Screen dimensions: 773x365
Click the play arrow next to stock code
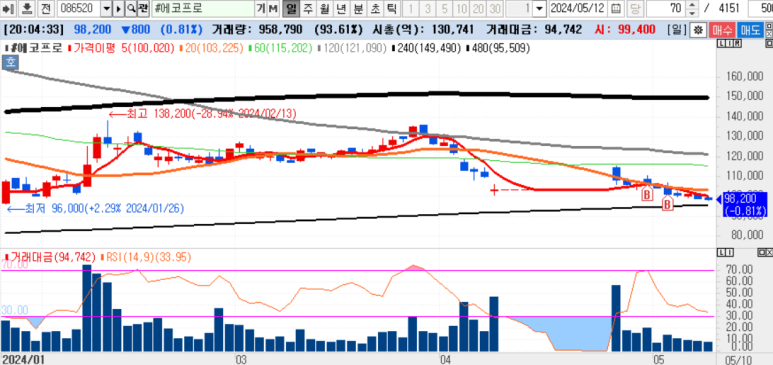pos(119,8)
